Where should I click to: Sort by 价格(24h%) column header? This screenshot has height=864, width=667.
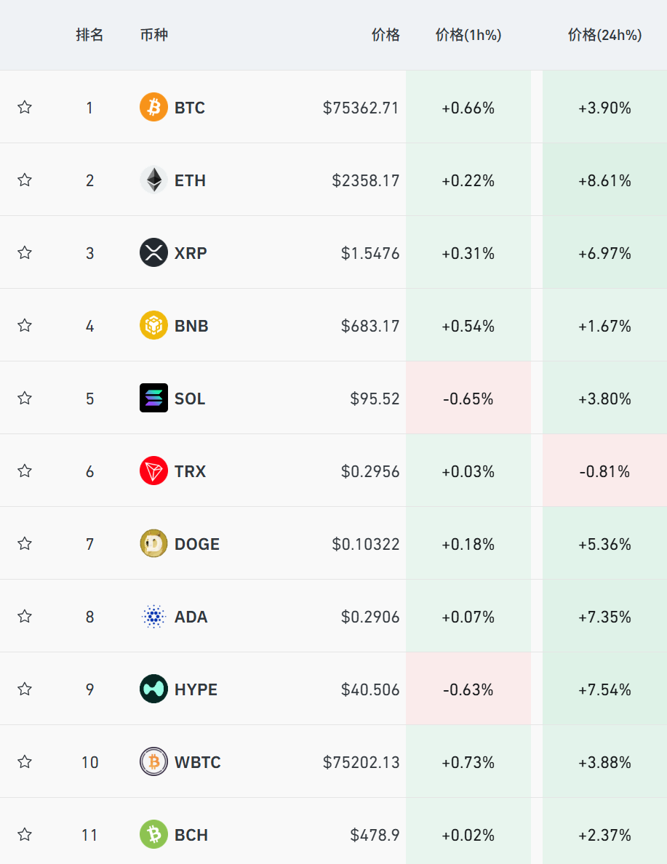[604, 35]
